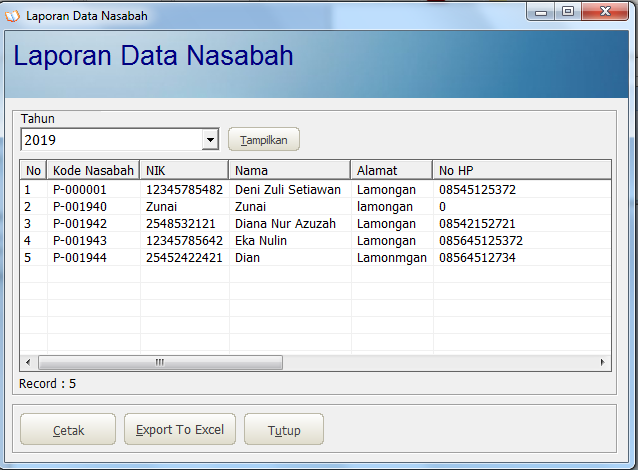Minimize the Laporan Data Nasabah window
Viewport: 638px width, 470px height.
coord(541,12)
